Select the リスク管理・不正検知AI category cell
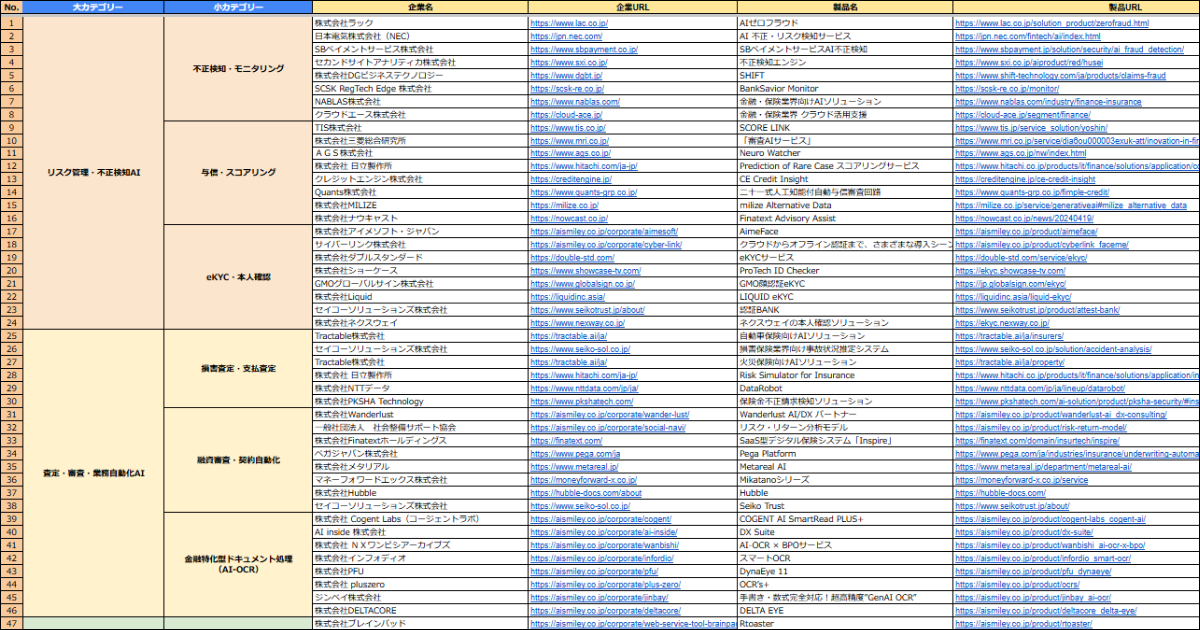Image resolution: width=1200 pixels, height=630 pixels. [x=93, y=172]
